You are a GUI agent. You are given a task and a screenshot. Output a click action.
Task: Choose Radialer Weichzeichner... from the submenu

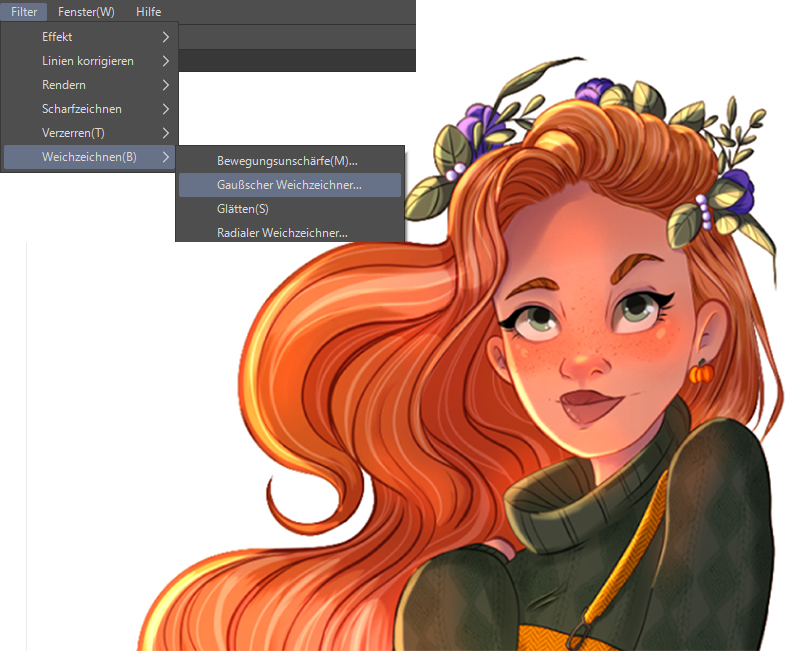click(282, 233)
